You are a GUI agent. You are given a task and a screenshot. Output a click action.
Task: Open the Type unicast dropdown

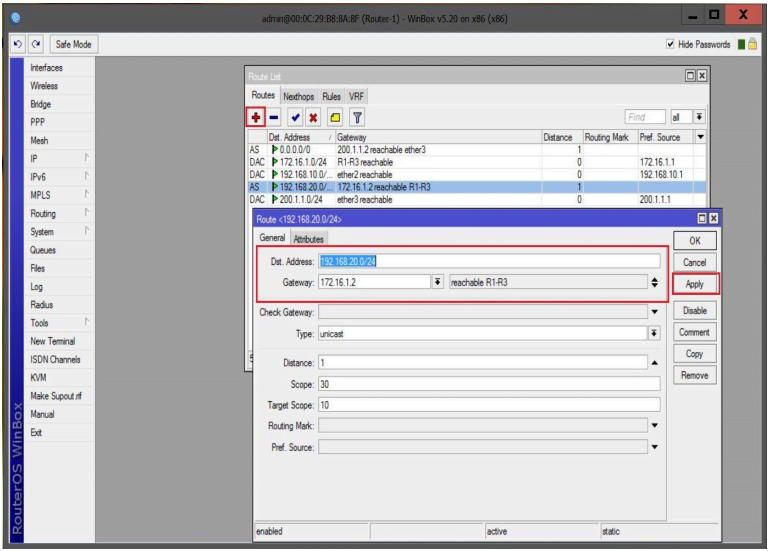pos(654,334)
